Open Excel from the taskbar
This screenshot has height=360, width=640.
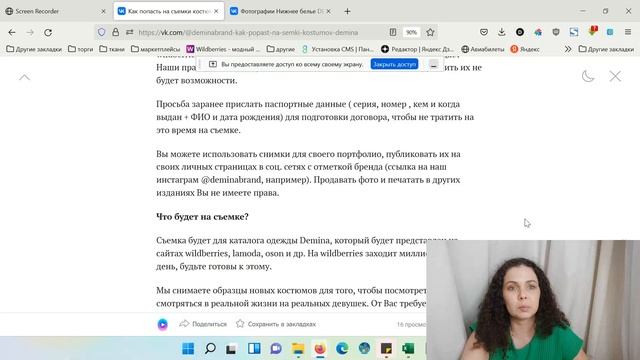pyautogui.click(x=408, y=349)
